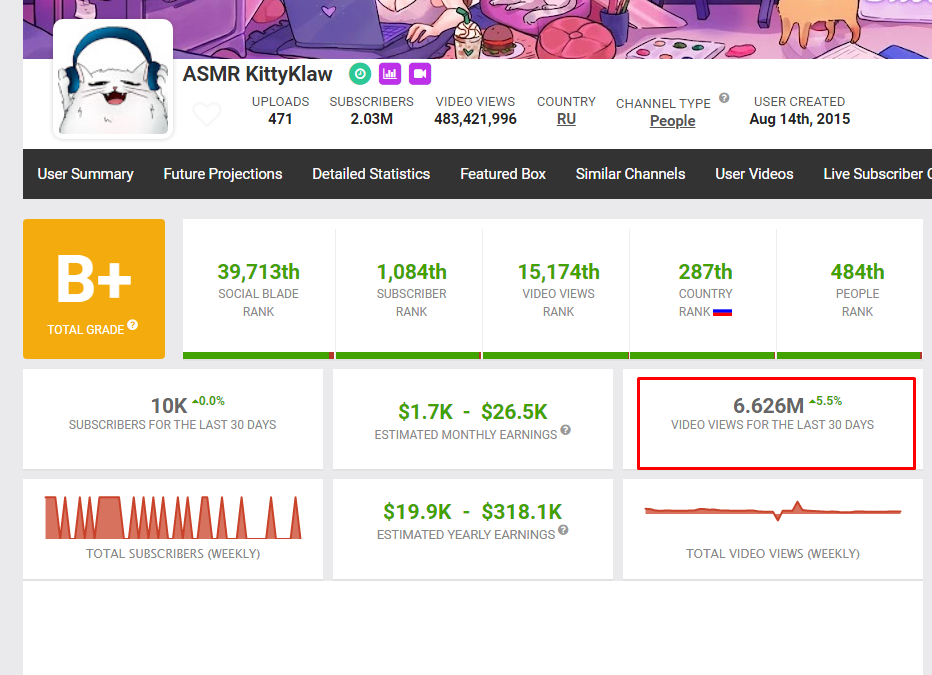Click the purple bar chart icon beside channel name

pyautogui.click(x=390, y=74)
